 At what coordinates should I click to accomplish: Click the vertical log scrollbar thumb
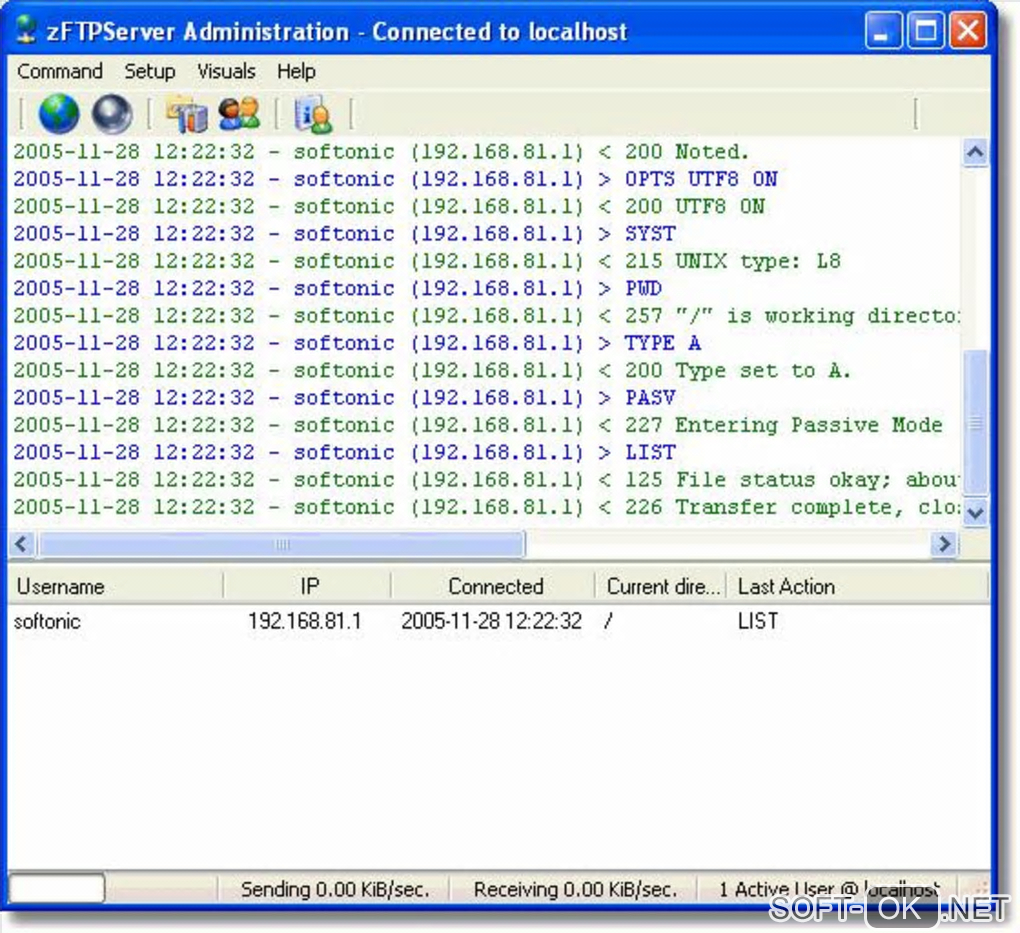pyautogui.click(x=974, y=423)
